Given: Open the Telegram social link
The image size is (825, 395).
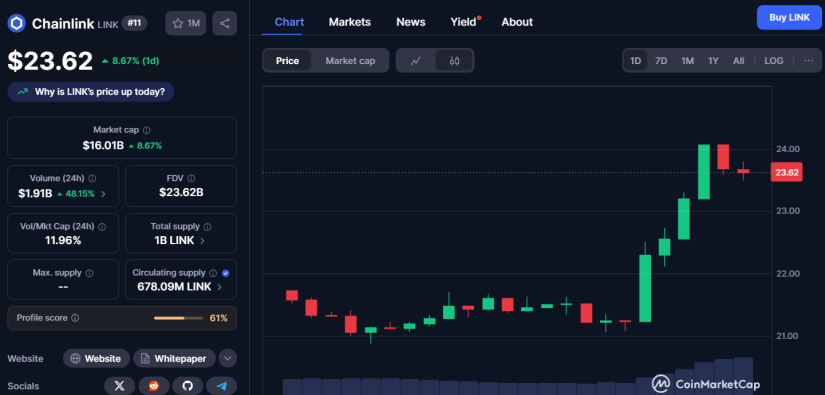Looking at the screenshot, I should tap(222, 386).
